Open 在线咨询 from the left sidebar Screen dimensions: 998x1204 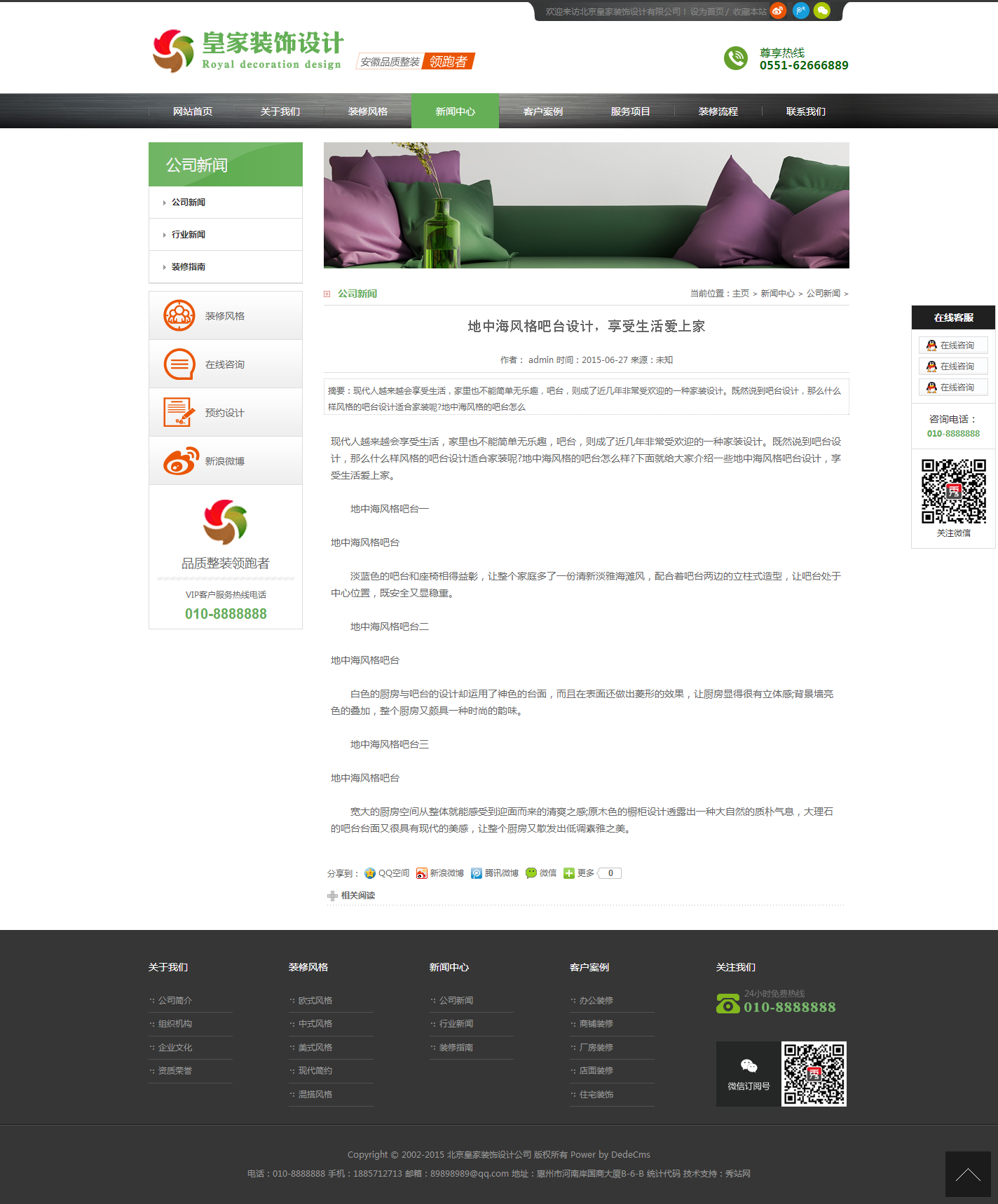pyautogui.click(x=179, y=364)
